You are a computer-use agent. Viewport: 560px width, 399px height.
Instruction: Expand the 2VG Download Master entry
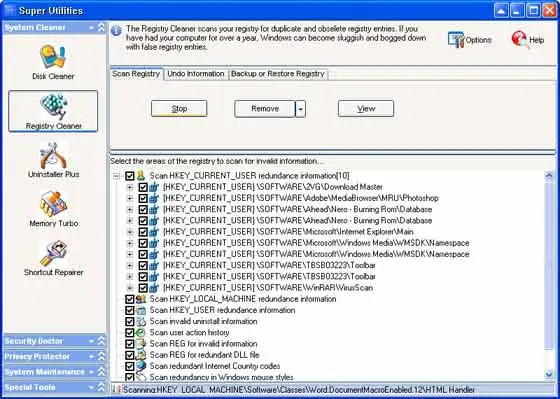pyautogui.click(x=130, y=187)
